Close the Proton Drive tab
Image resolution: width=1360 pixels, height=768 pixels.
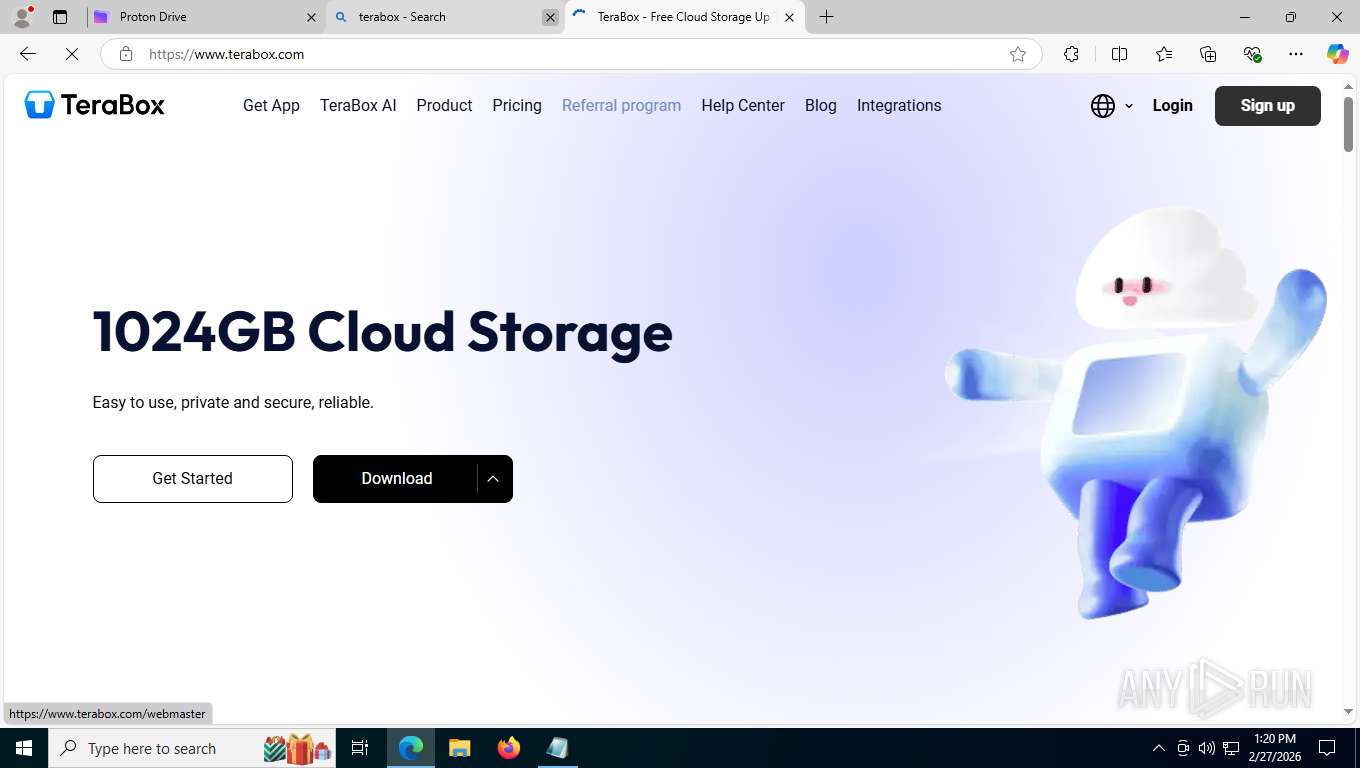coord(311,17)
